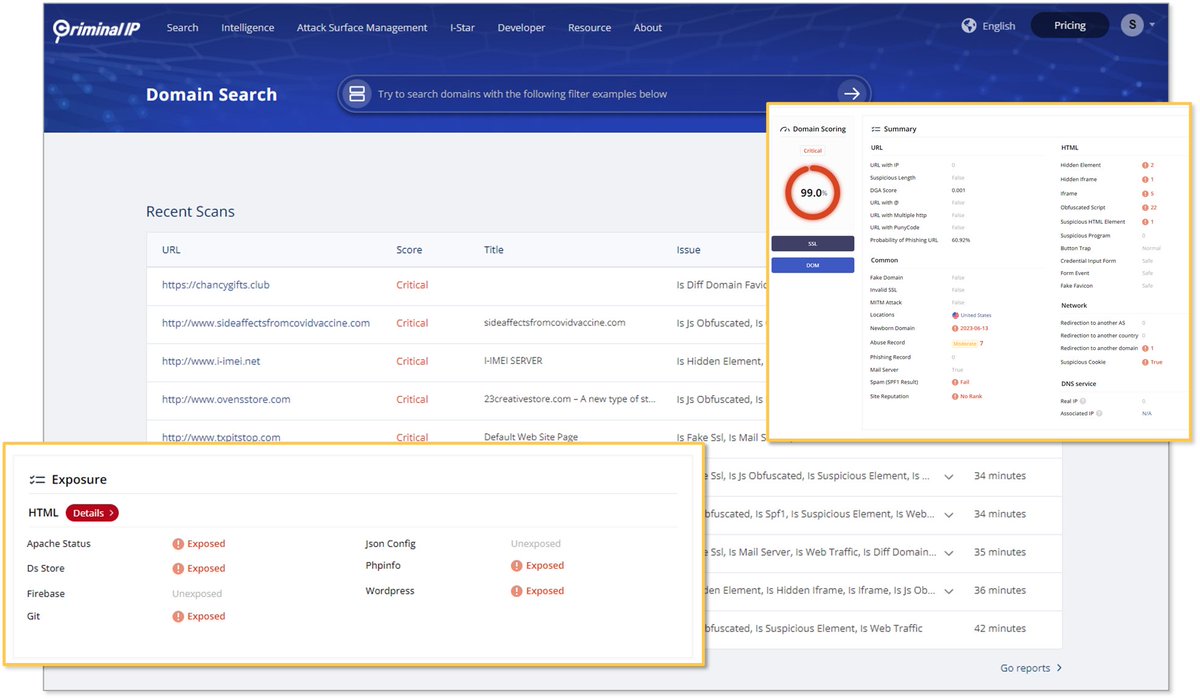Click the DOM button under Domain Scoring
1200x699 pixels.
tap(812, 265)
